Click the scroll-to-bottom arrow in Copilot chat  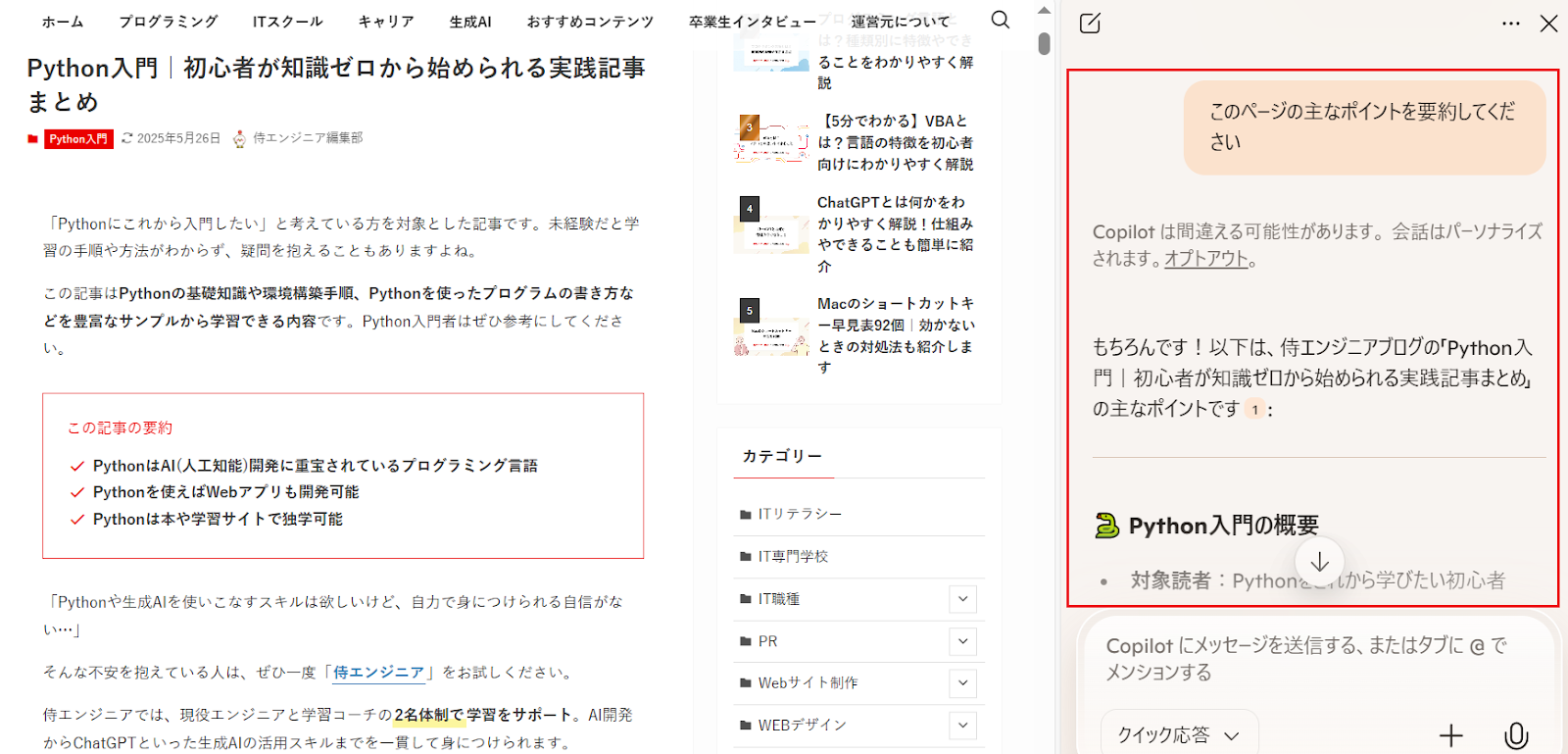pyautogui.click(x=1319, y=562)
